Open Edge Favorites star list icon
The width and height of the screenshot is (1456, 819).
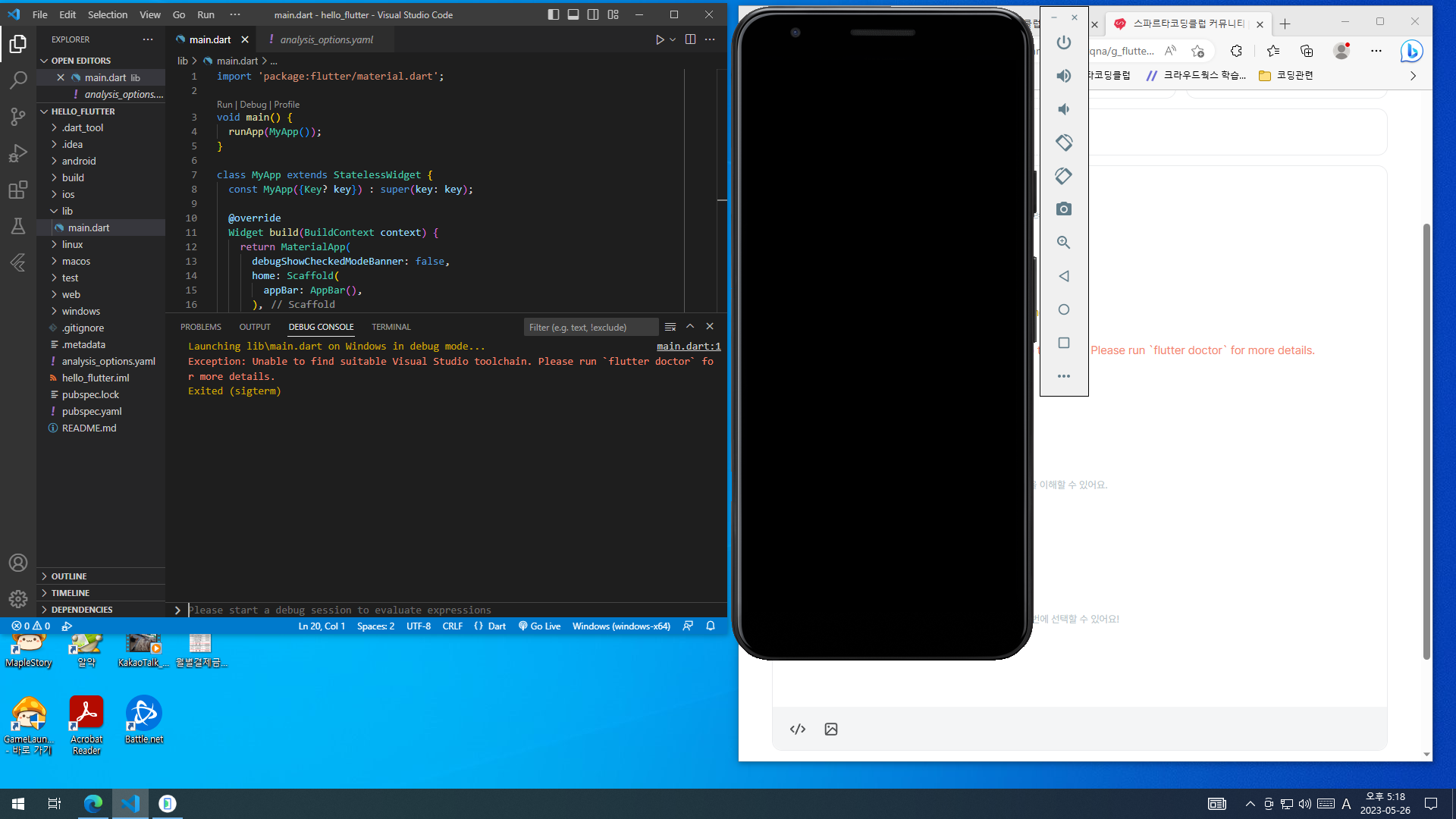click(x=1273, y=51)
